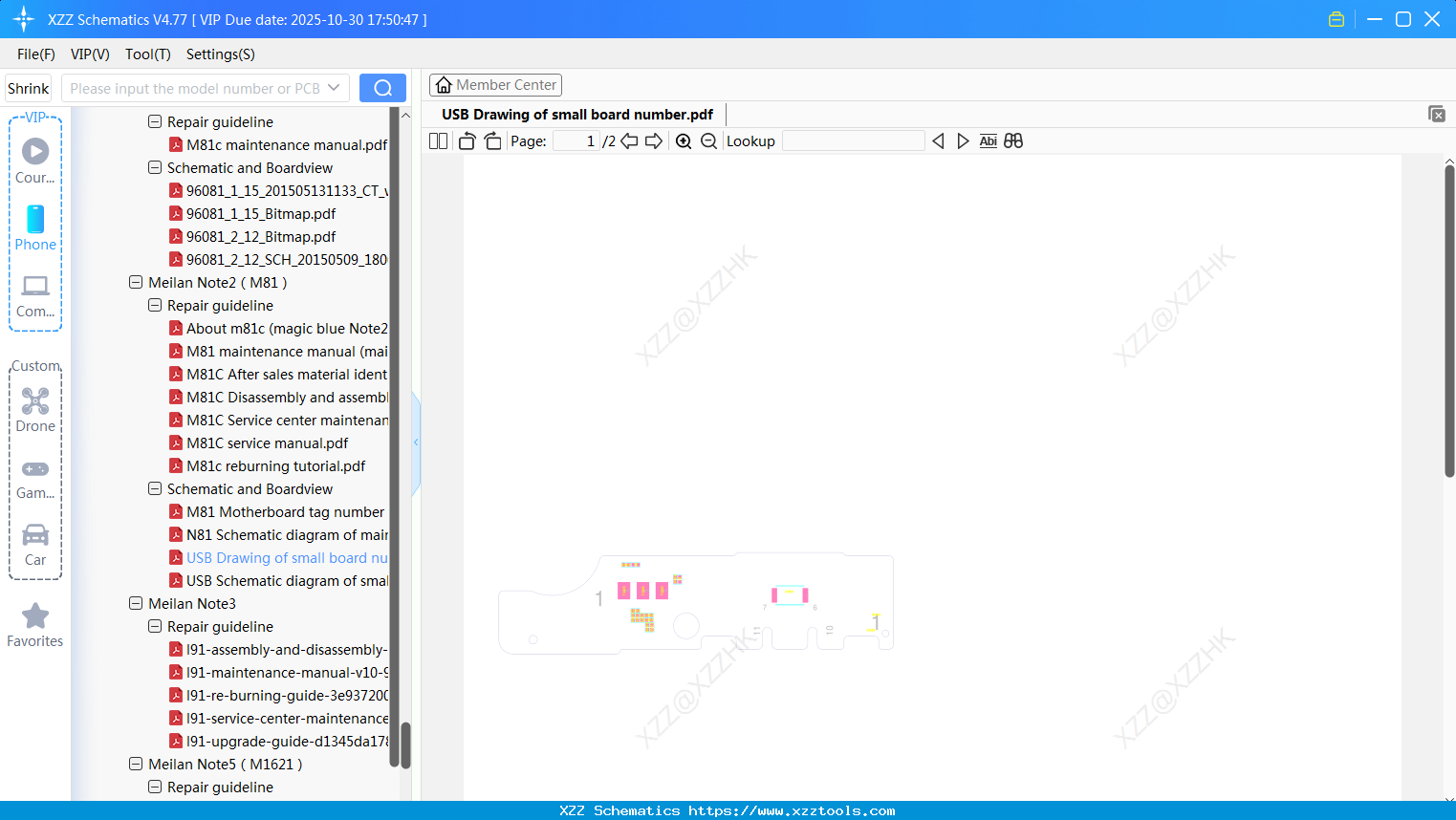1456x820 pixels.
Task: Open the VIP(V) menu
Action: pyautogui.click(x=90, y=54)
